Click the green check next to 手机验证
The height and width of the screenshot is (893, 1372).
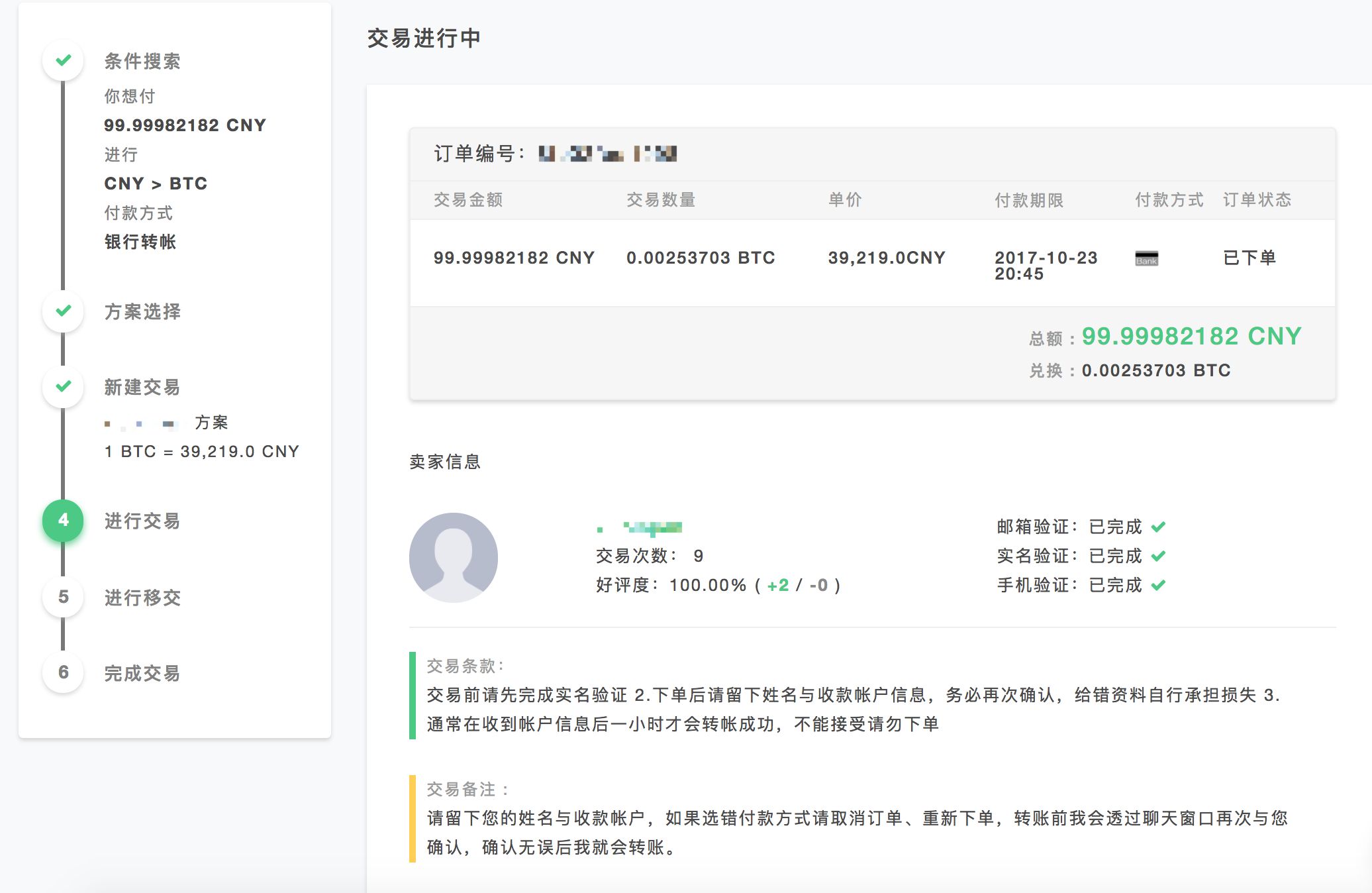pos(1158,586)
